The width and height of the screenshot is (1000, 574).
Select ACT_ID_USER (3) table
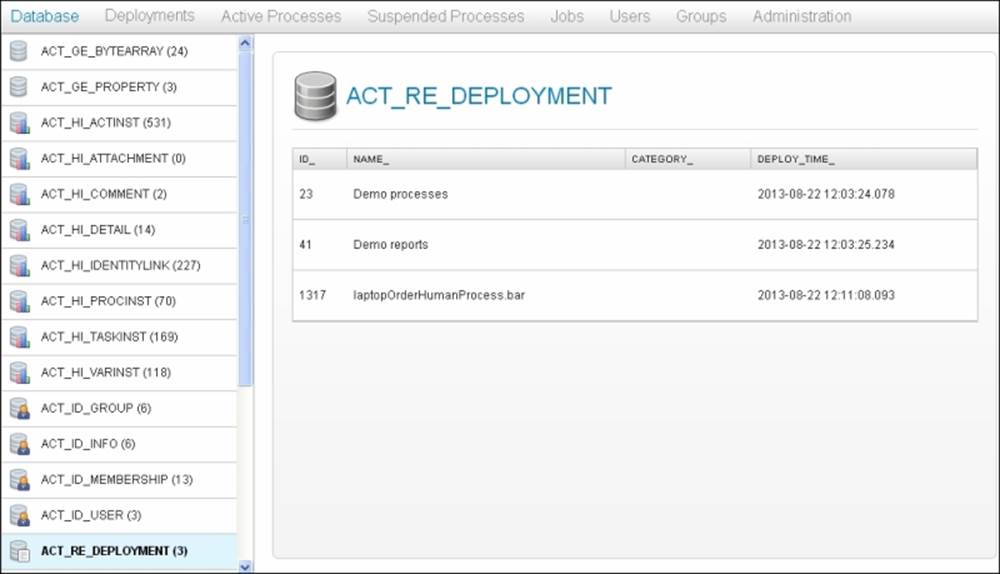[x=119, y=516]
